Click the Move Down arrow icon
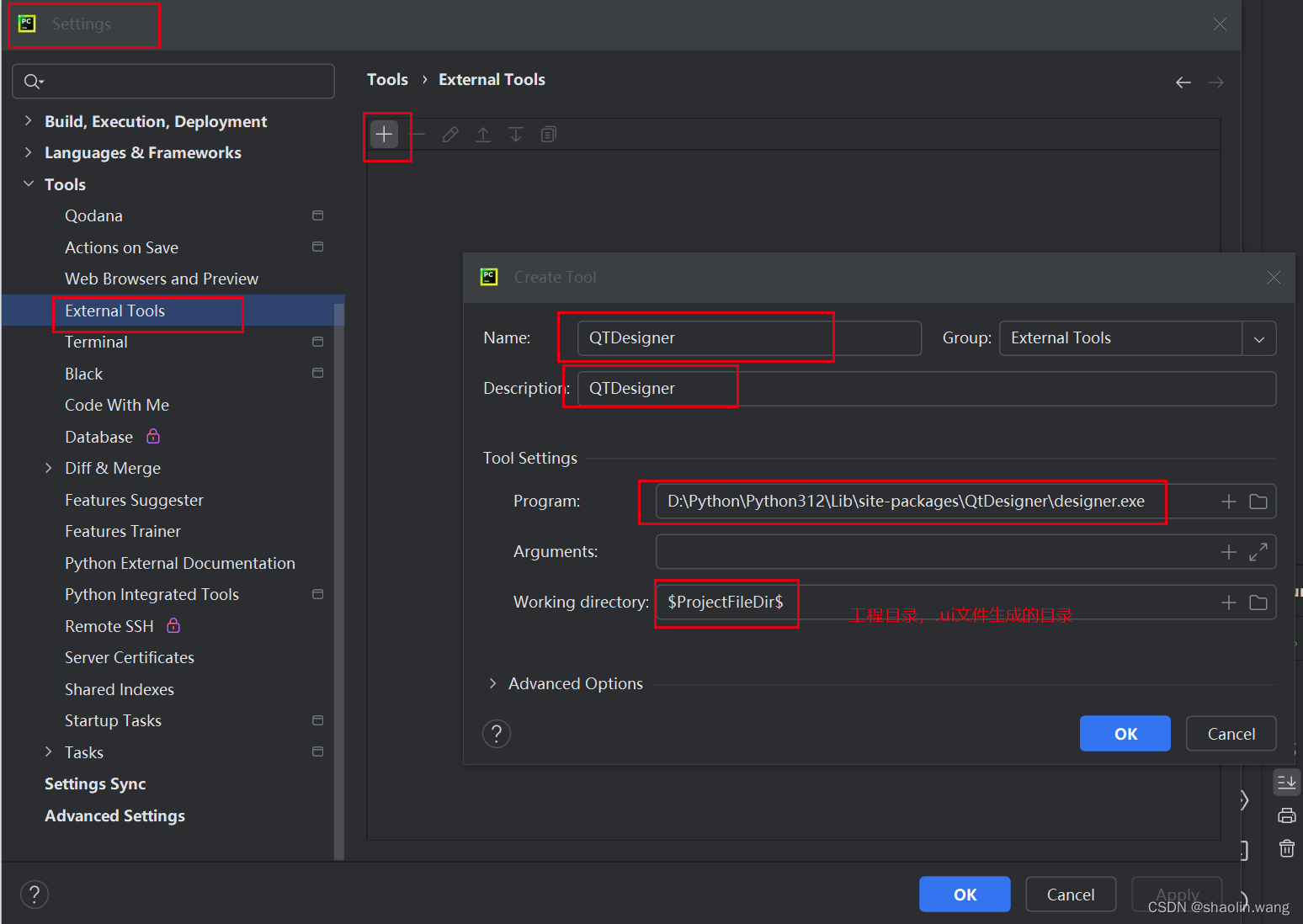 (516, 134)
